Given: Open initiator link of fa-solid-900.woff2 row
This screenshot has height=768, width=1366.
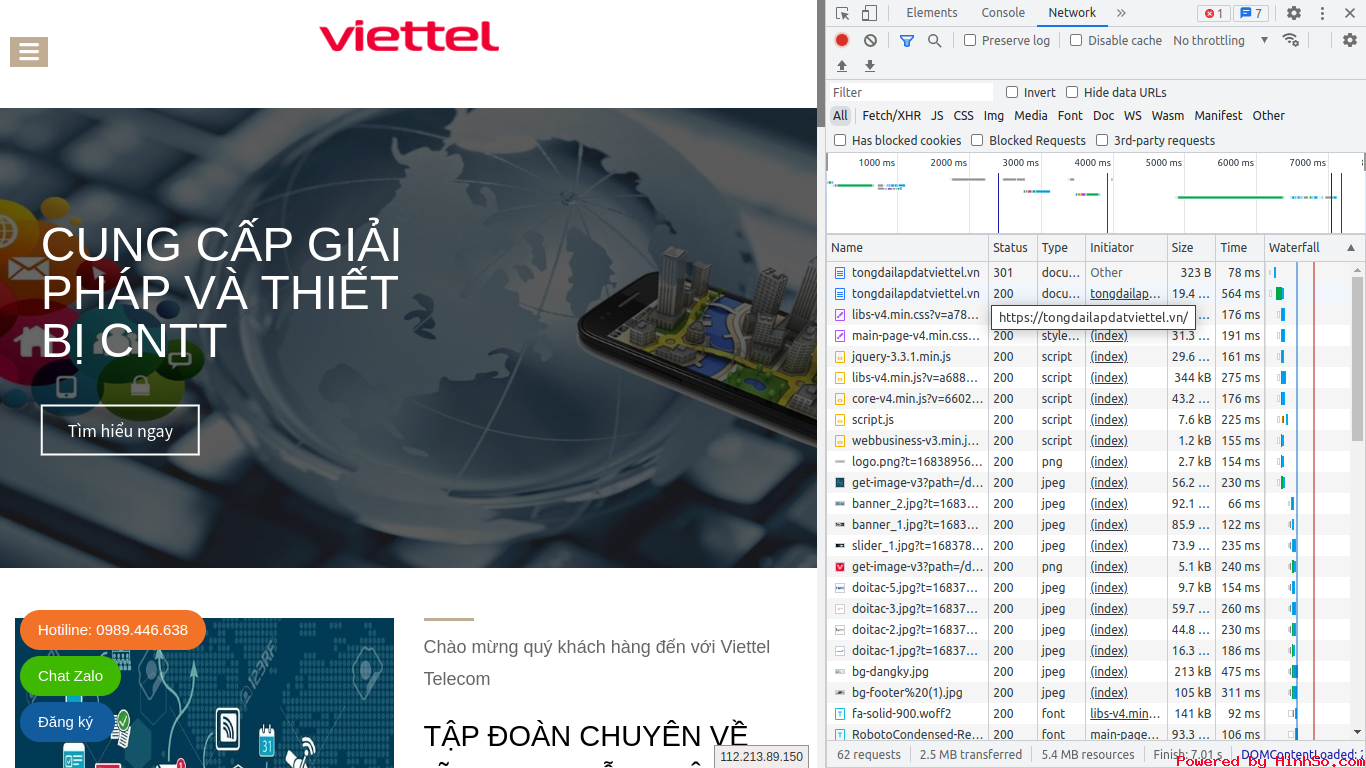Looking at the screenshot, I should click(x=1125, y=714).
